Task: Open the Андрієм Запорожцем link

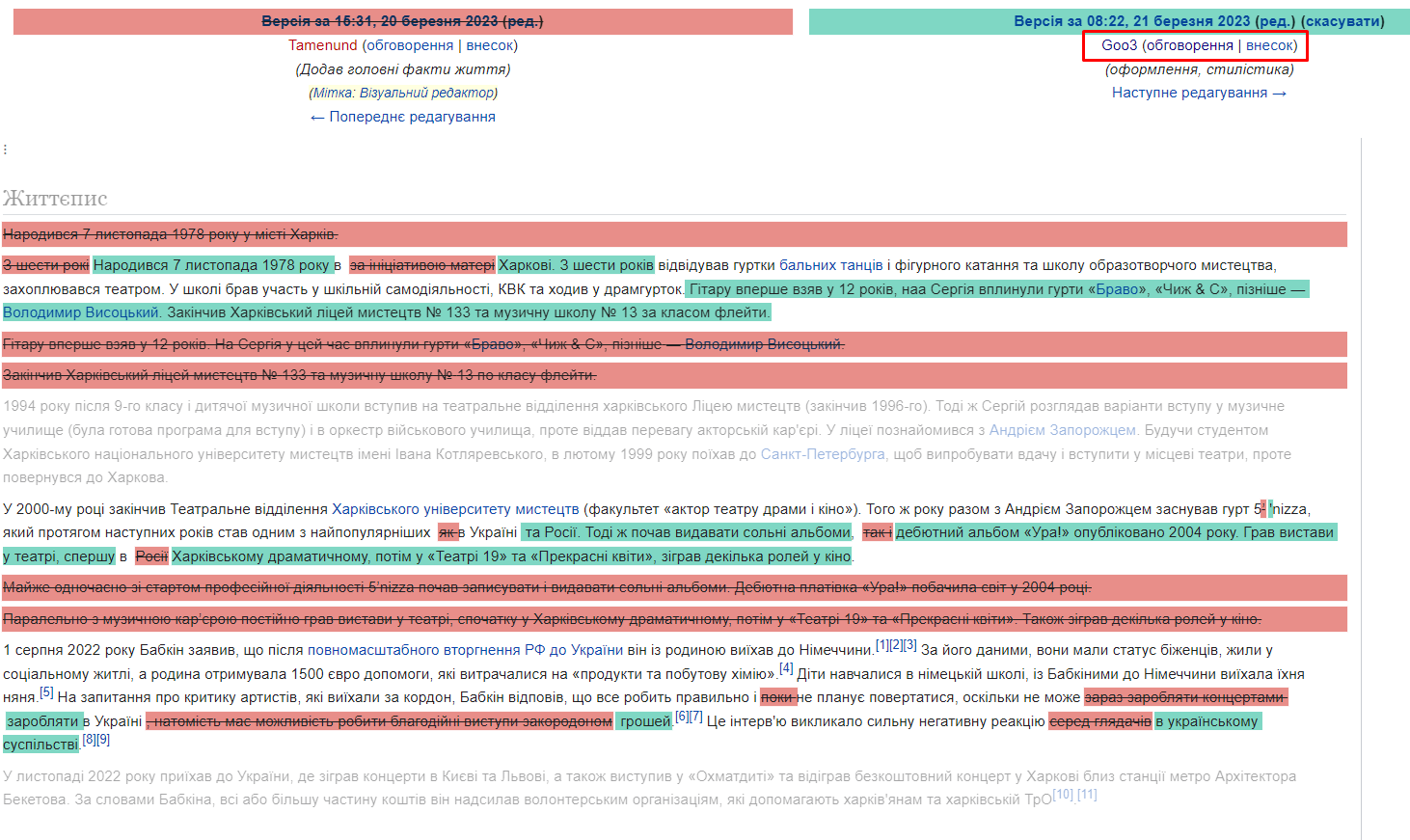Action: point(1062,430)
